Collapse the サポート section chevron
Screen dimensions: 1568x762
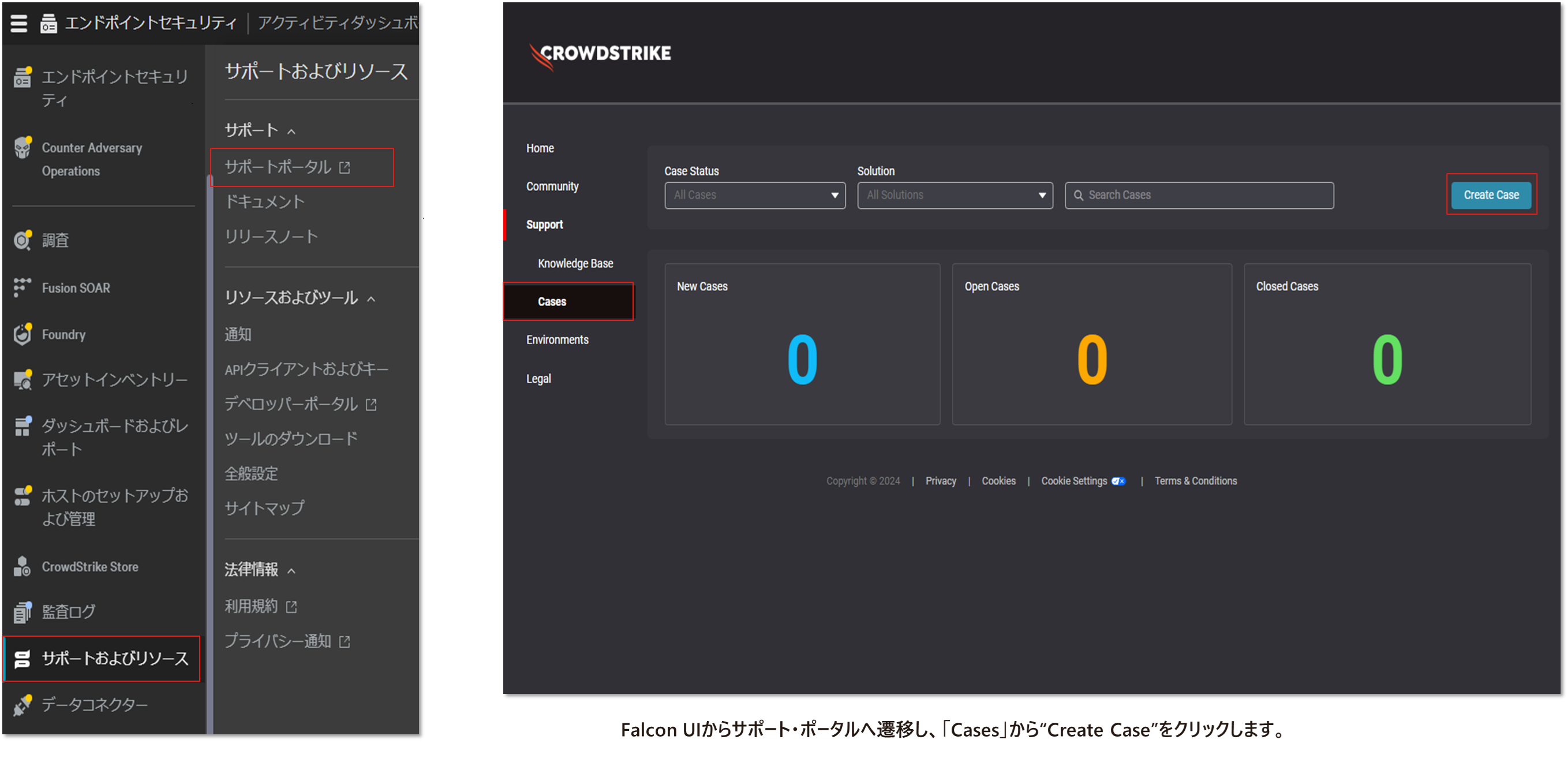click(x=291, y=132)
